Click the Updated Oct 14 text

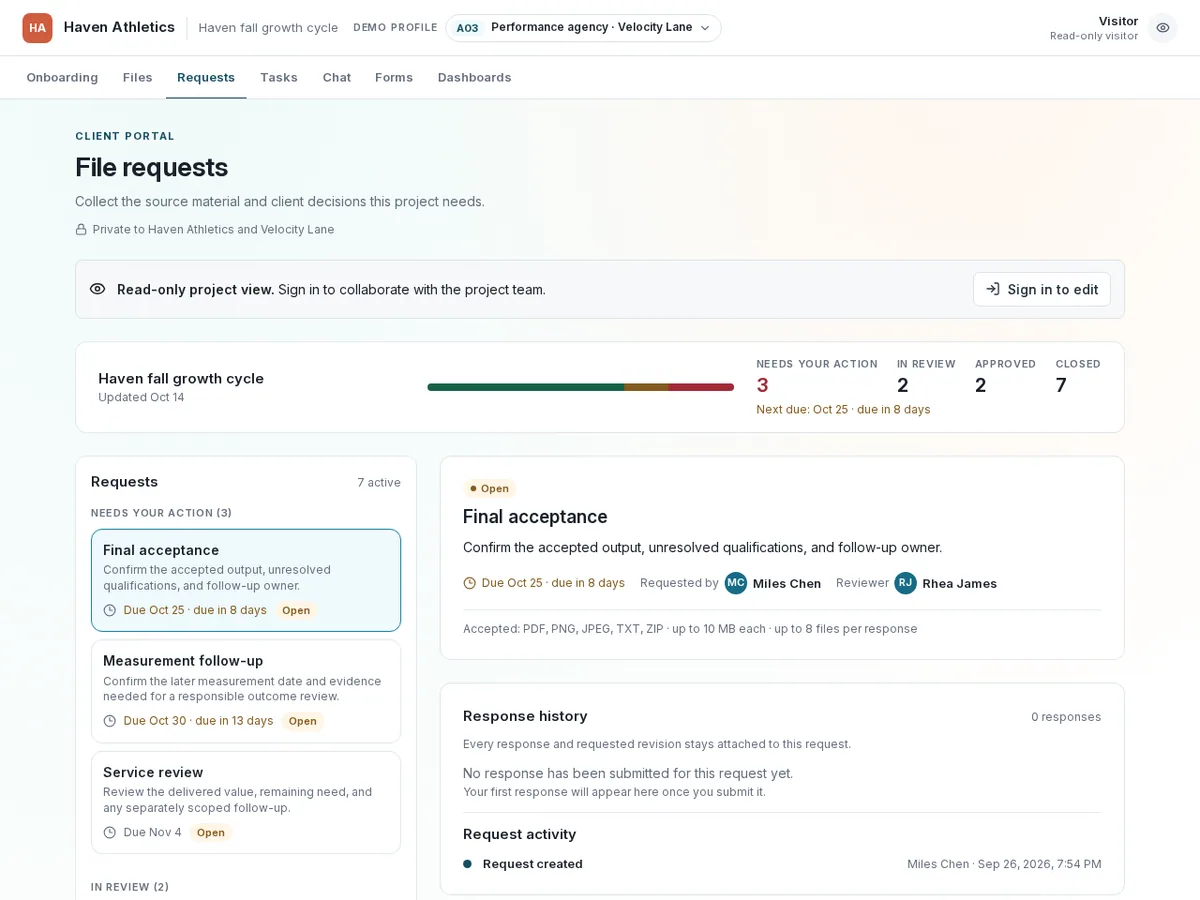[141, 398]
